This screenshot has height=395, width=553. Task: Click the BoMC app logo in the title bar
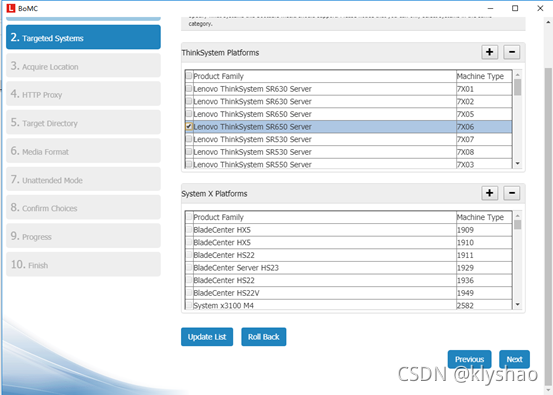pyautogui.click(x=11, y=8)
